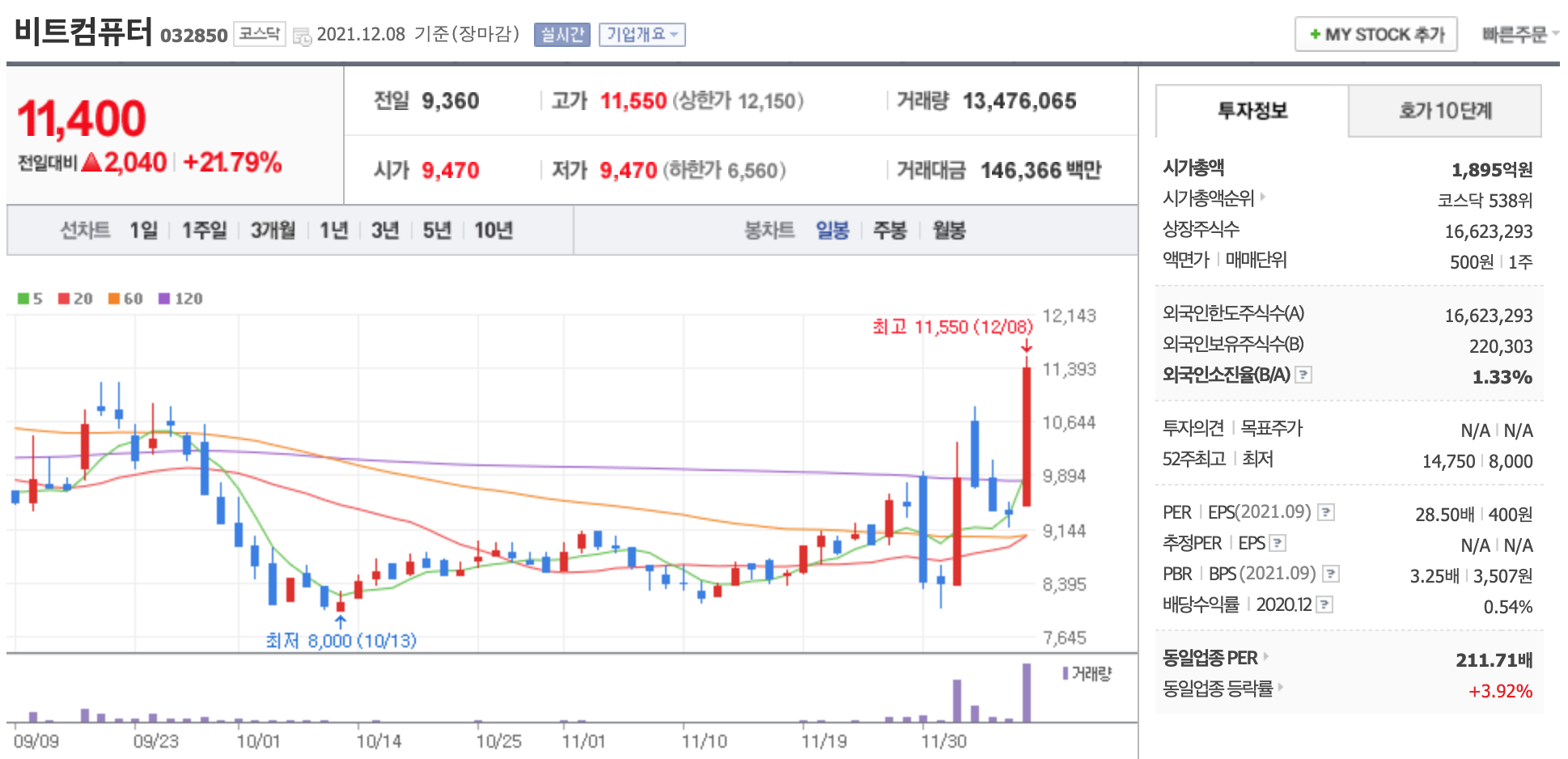Screen dimensions: 1568x759
Task: Click 외국인소진율 value 1.33%
Action: tap(1502, 377)
